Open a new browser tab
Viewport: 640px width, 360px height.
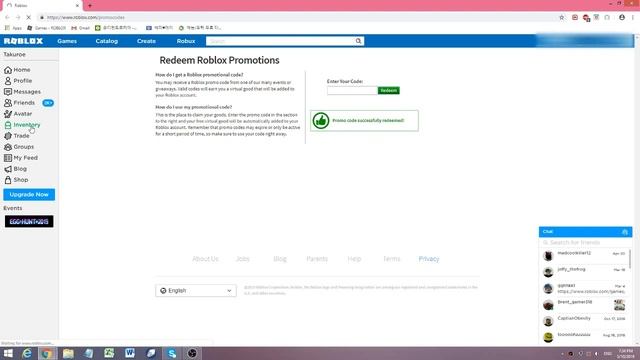90,6
